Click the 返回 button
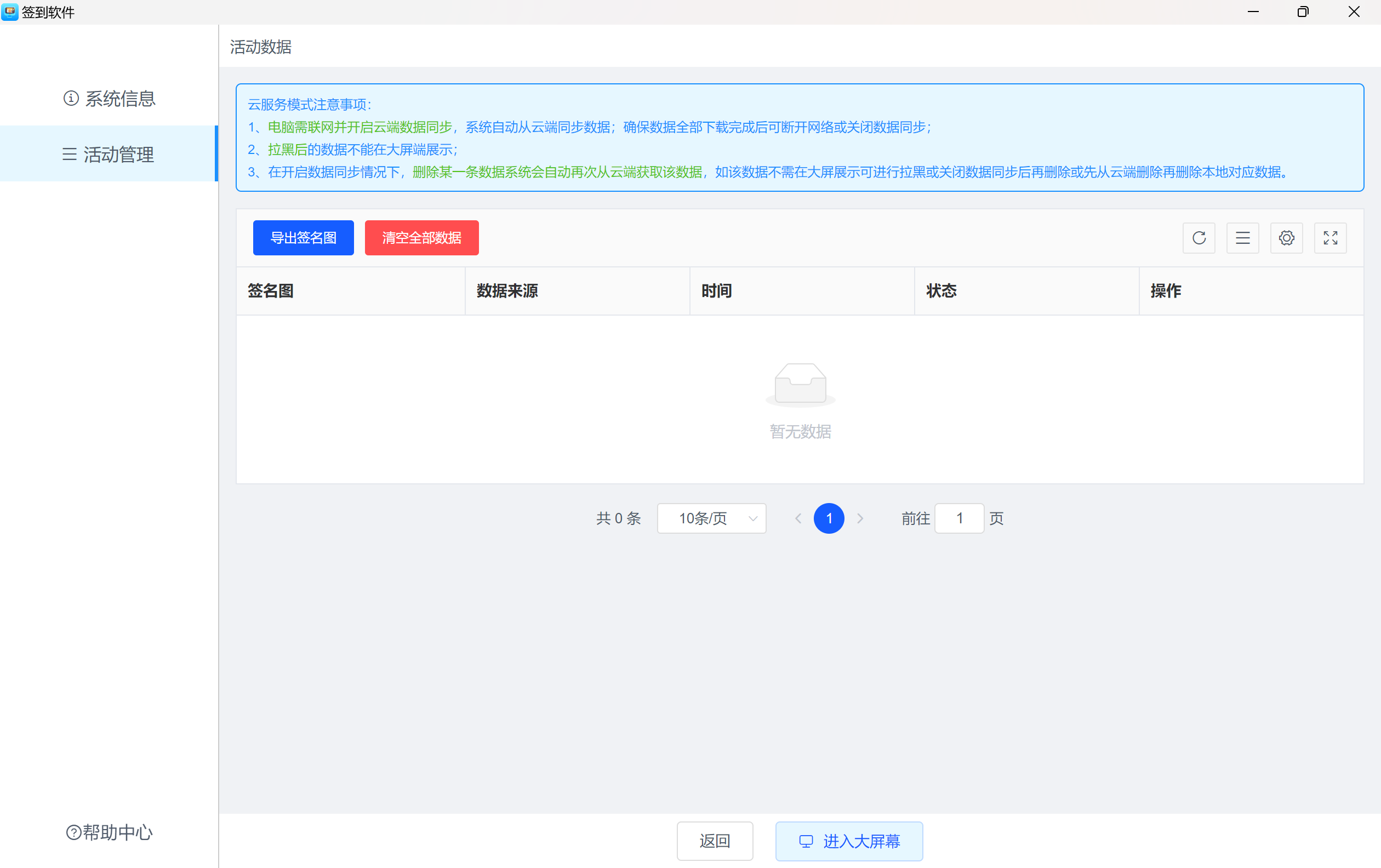This screenshot has width=1381, height=868. tap(715, 841)
